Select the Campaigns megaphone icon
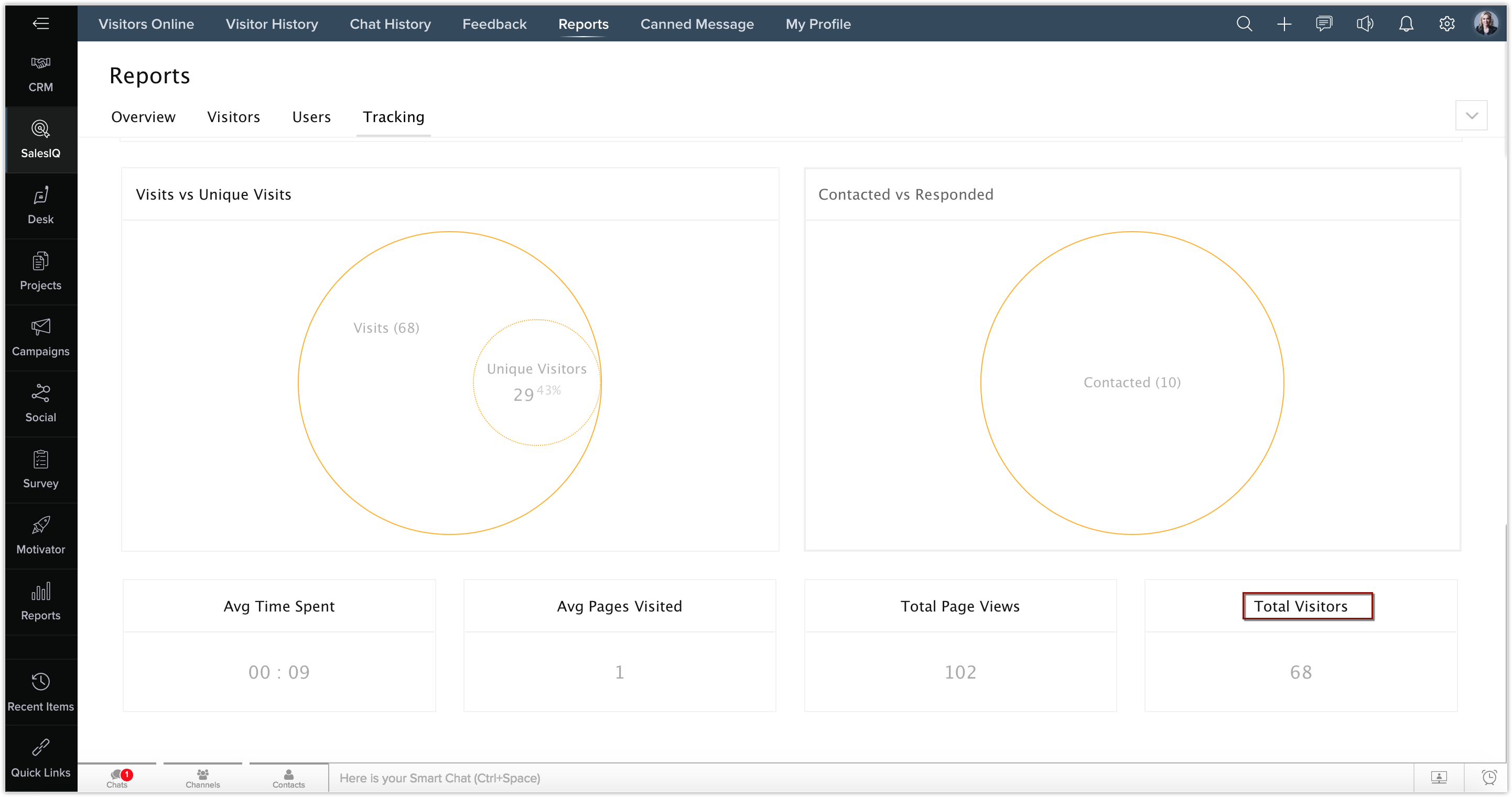Screen dimensions: 1512x797 40,337
